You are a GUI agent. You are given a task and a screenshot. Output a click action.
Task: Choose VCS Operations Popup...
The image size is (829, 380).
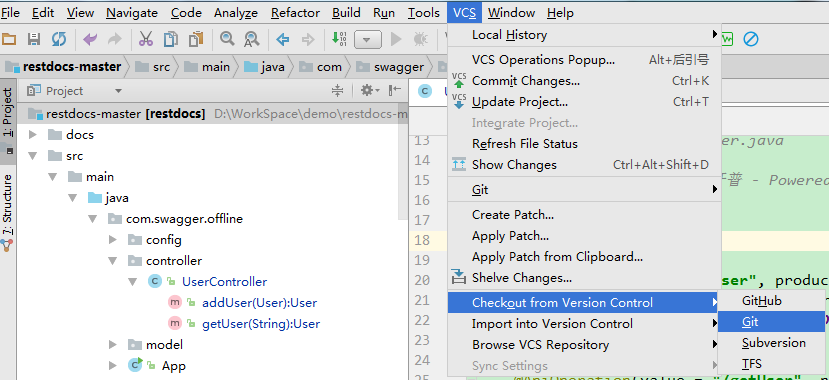tap(584, 60)
